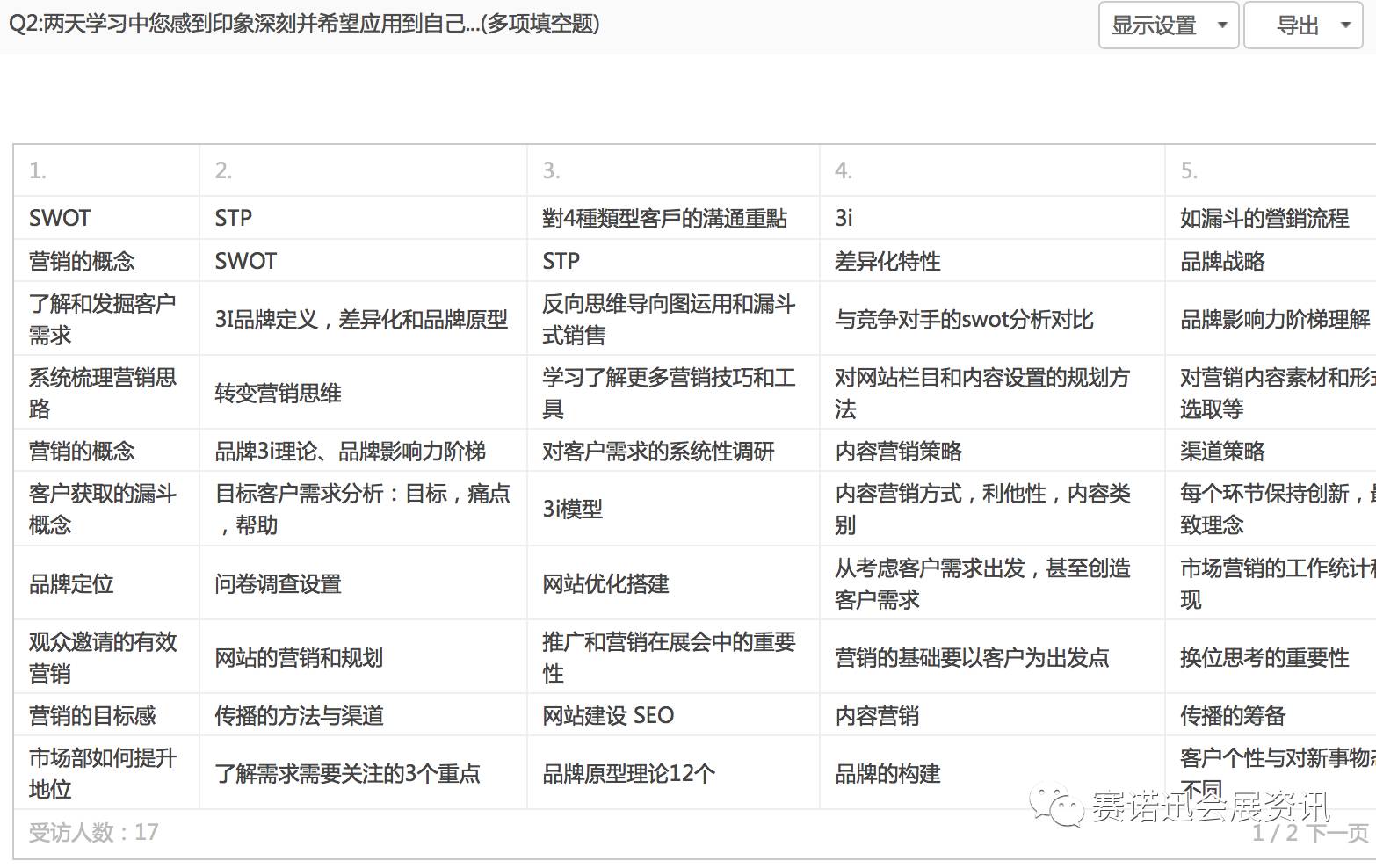The image size is (1376, 868).
Task: Click the cell 传播的筹备
Action: 1271,715
